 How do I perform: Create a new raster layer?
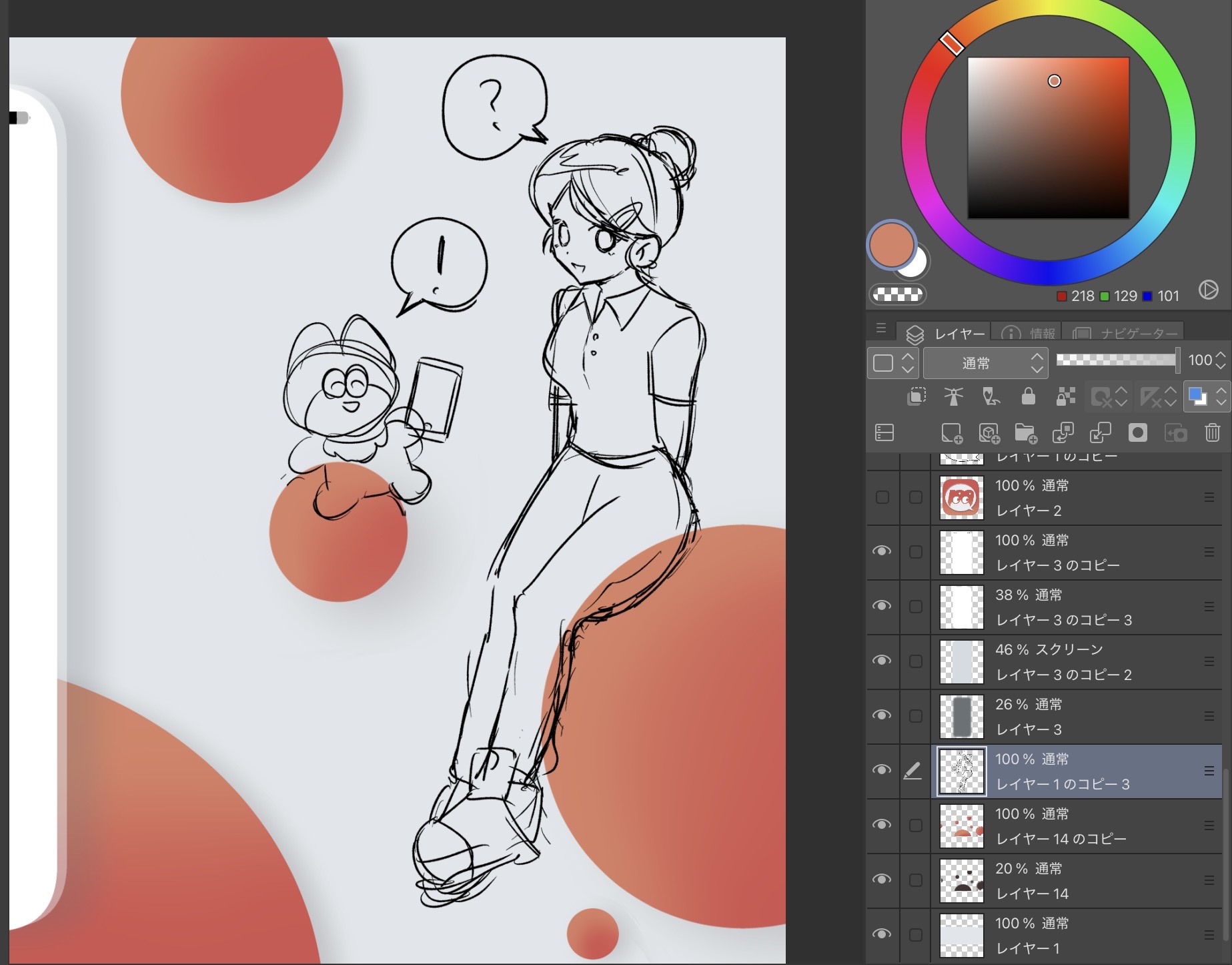(x=951, y=433)
